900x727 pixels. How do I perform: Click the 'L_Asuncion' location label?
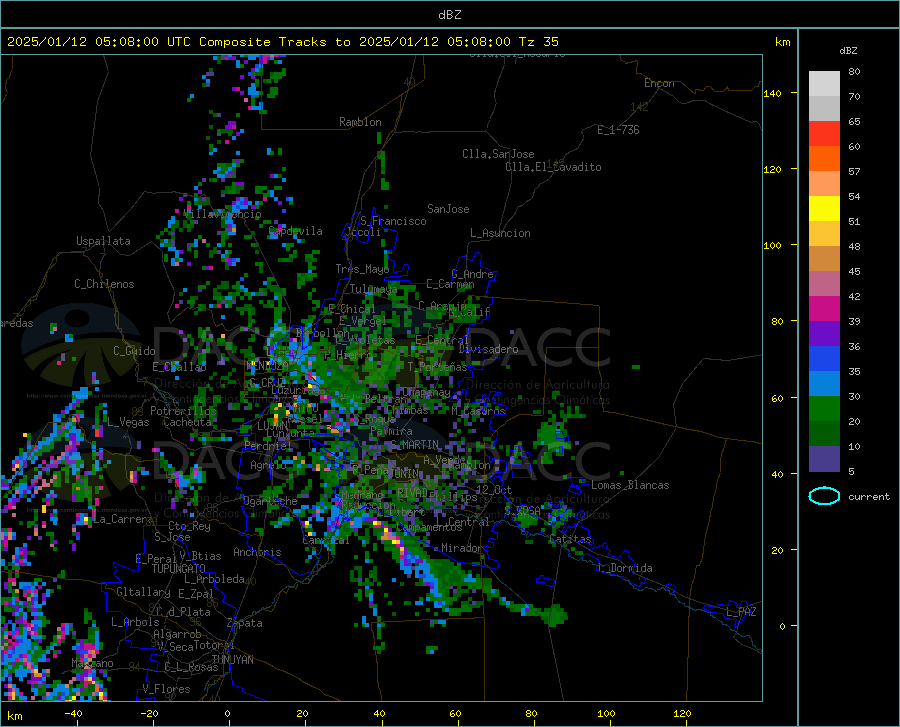click(x=500, y=233)
